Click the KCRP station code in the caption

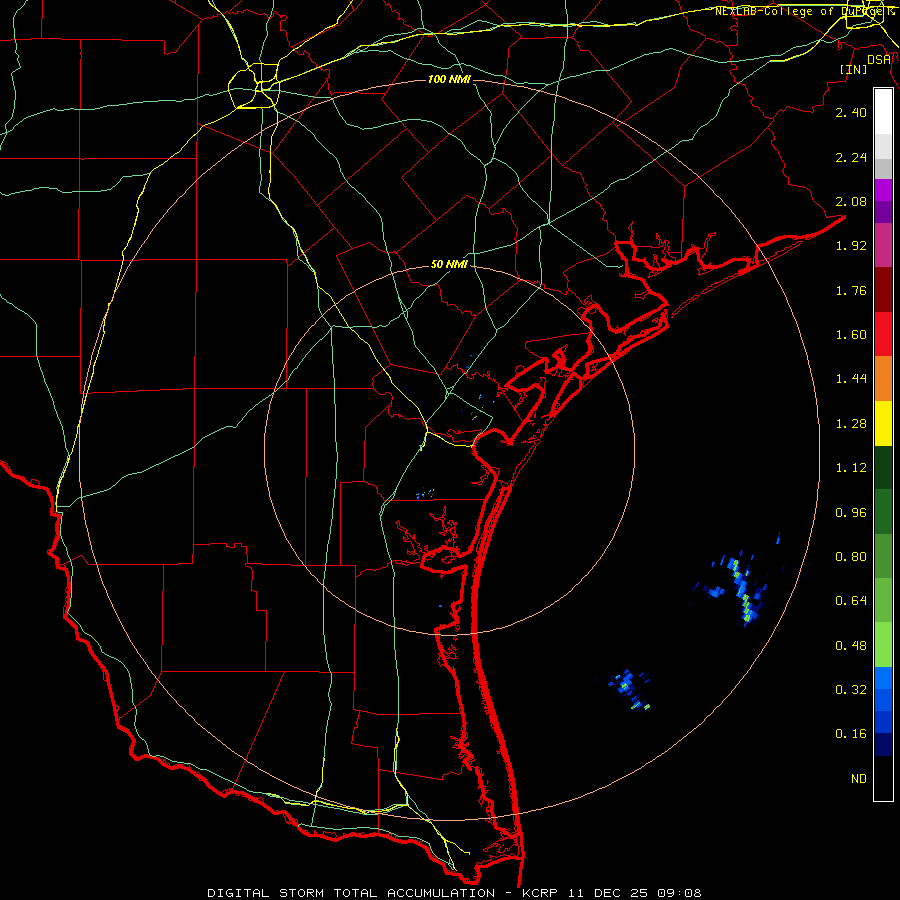(540, 893)
